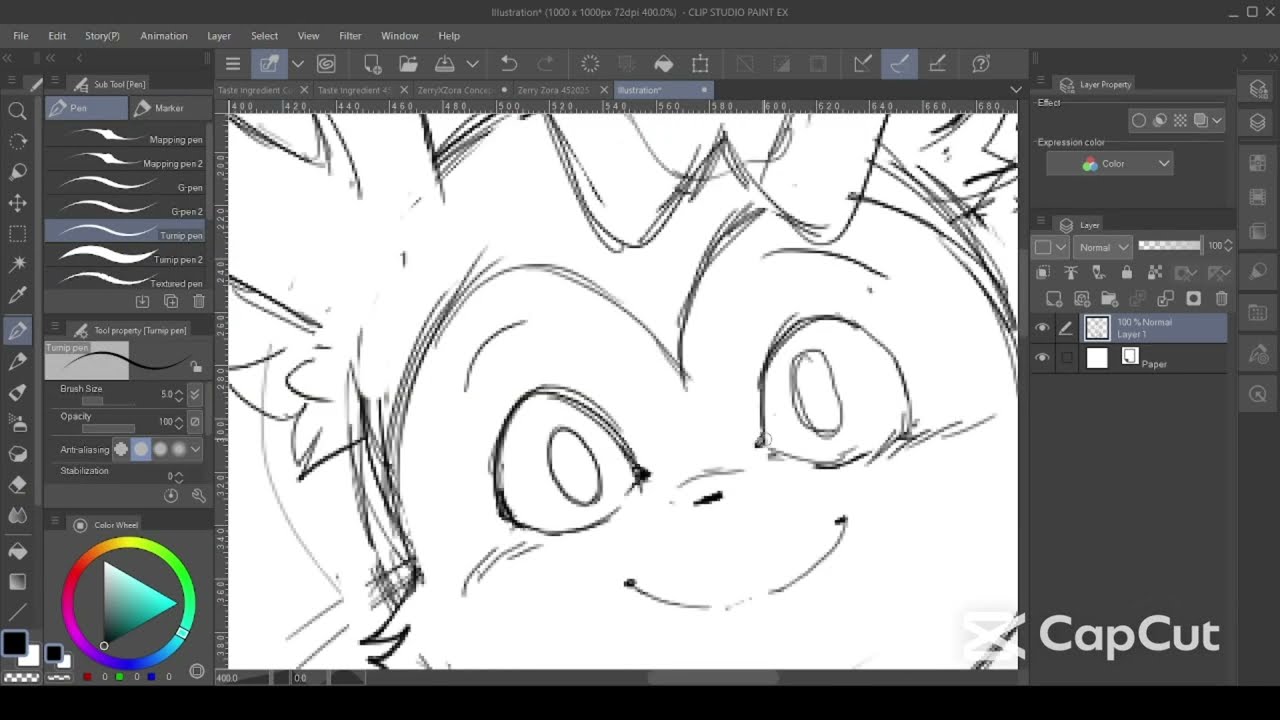
Task: Open the help question mark icon
Action: point(981,64)
